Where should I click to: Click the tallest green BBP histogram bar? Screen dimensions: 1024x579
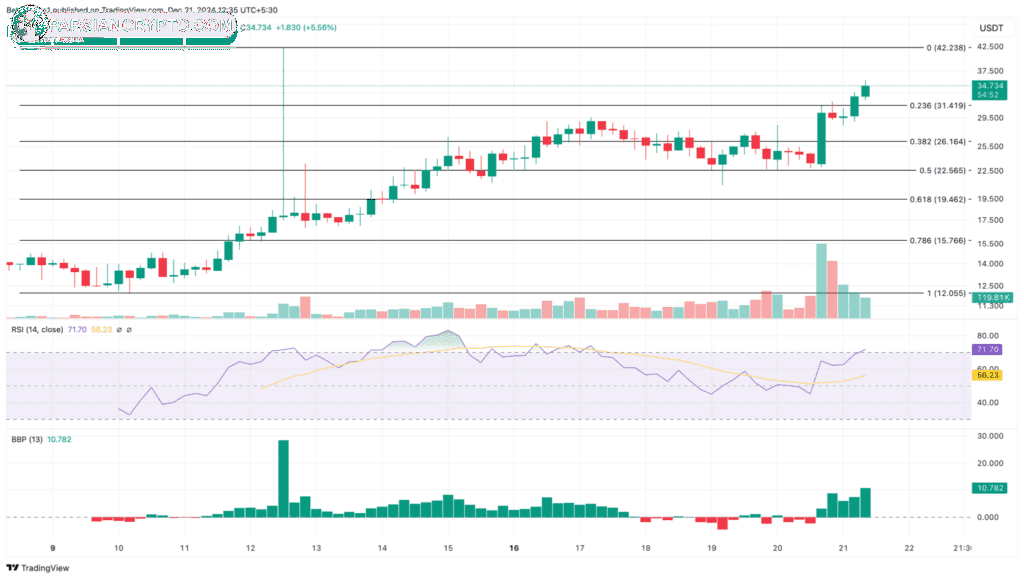[283, 478]
